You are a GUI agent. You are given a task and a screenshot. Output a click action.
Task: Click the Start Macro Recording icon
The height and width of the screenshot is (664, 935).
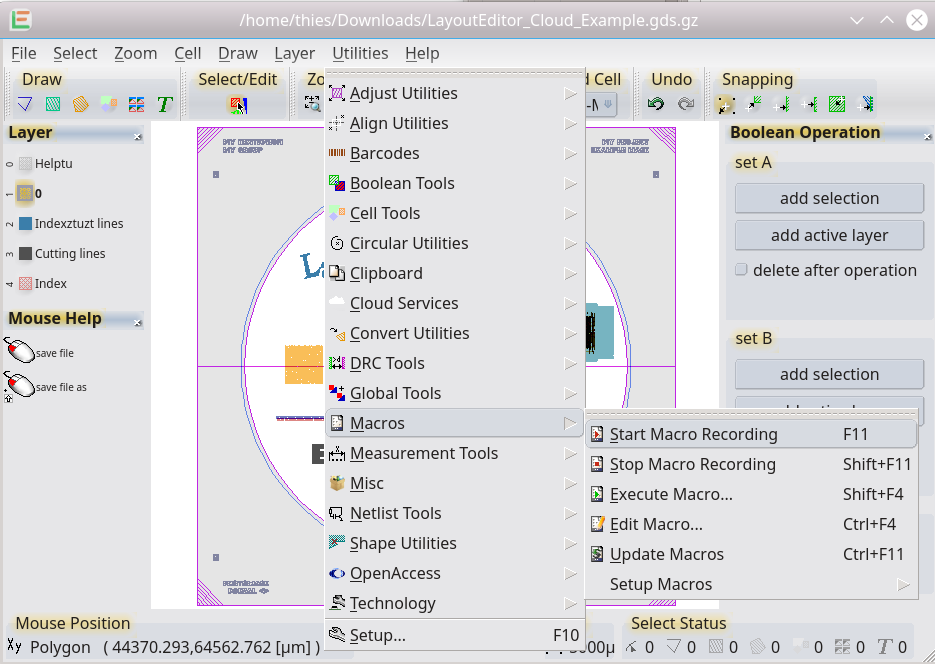597,434
